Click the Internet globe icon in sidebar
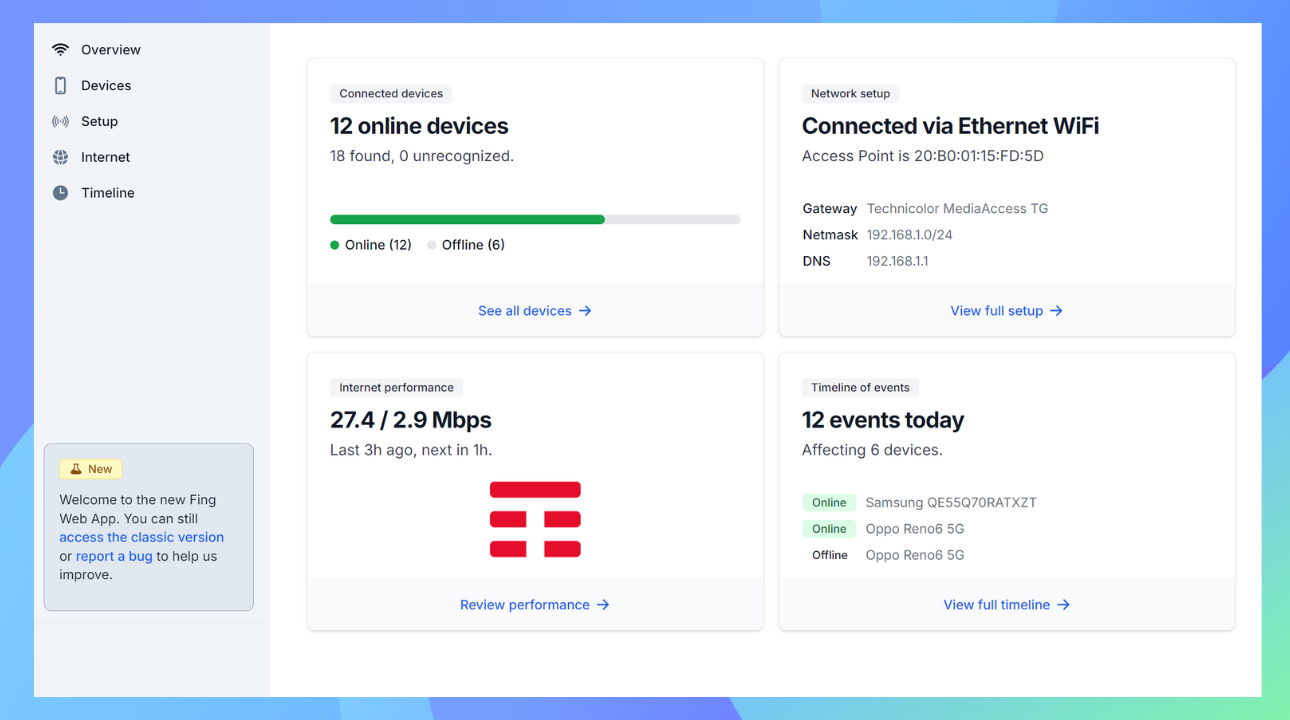This screenshot has width=1290, height=720. [61, 157]
